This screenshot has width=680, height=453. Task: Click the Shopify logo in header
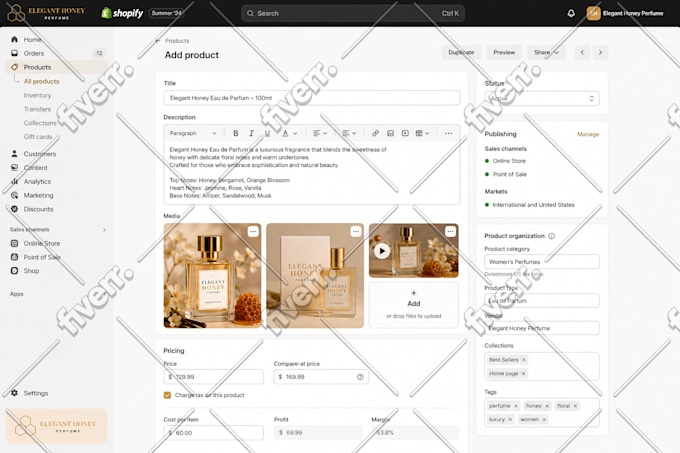[122, 13]
